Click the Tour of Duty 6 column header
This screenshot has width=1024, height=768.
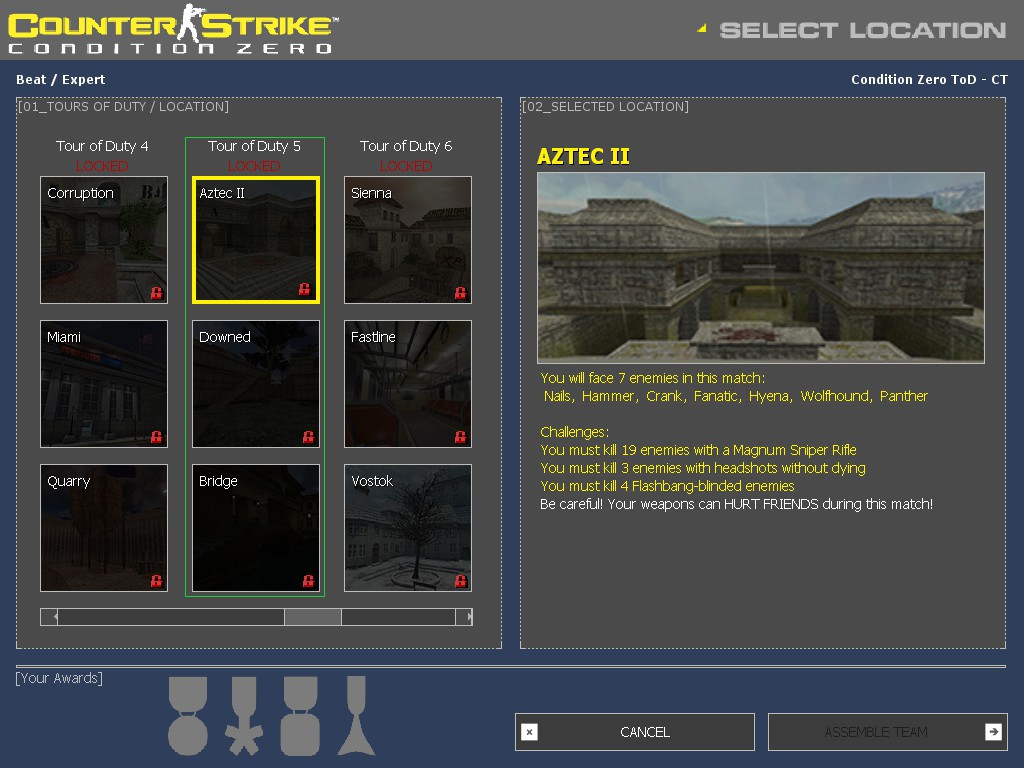coord(406,146)
